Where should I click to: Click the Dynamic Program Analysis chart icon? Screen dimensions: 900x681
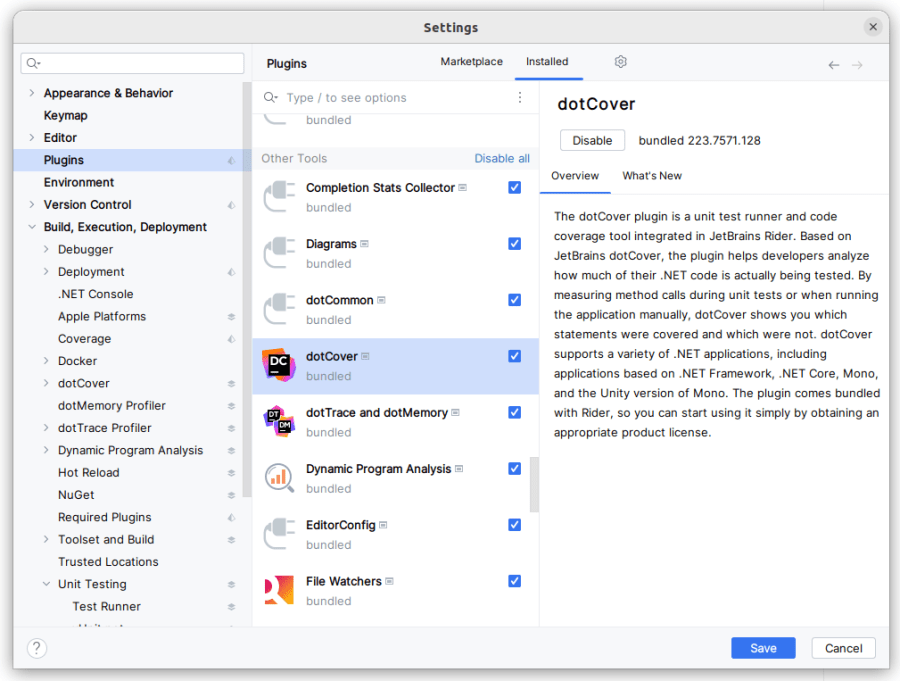click(279, 478)
